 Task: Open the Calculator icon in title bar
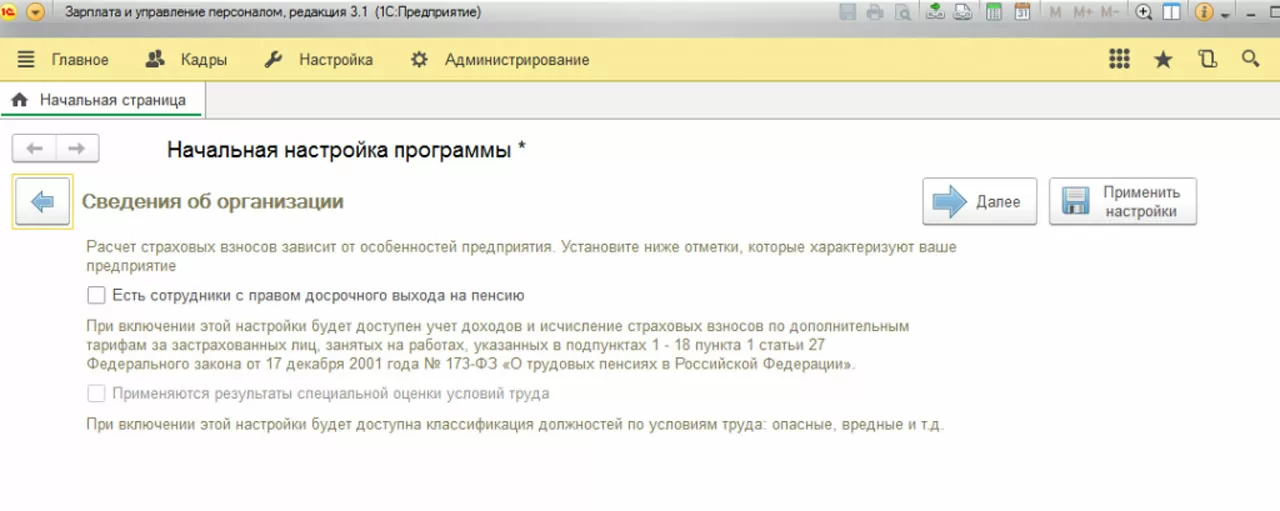[x=993, y=13]
